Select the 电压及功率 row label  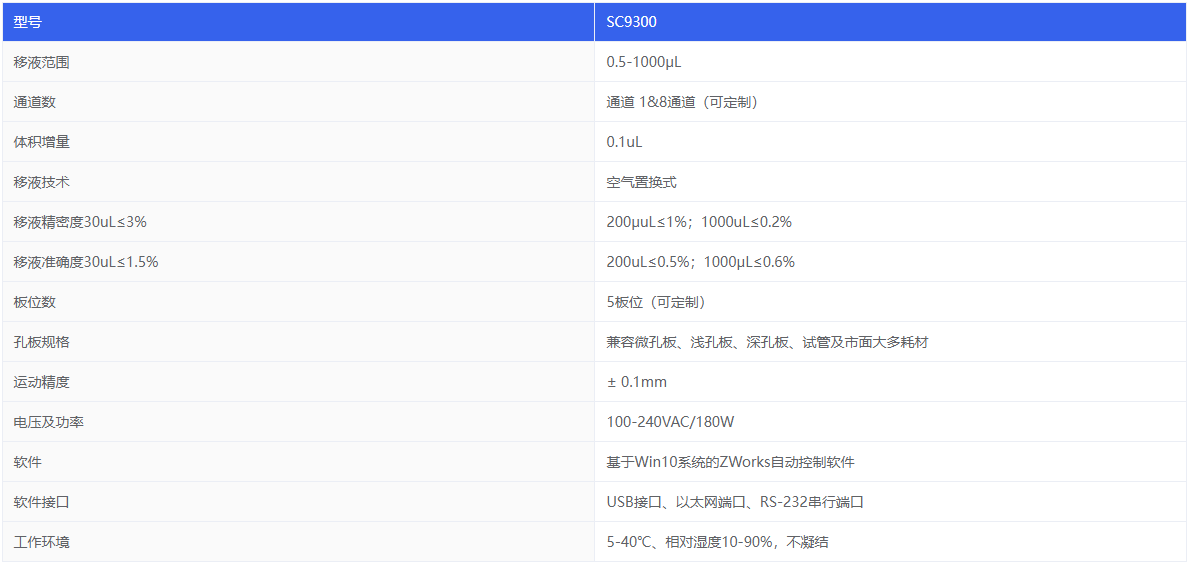pyautogui.click(x=49, y=422)
